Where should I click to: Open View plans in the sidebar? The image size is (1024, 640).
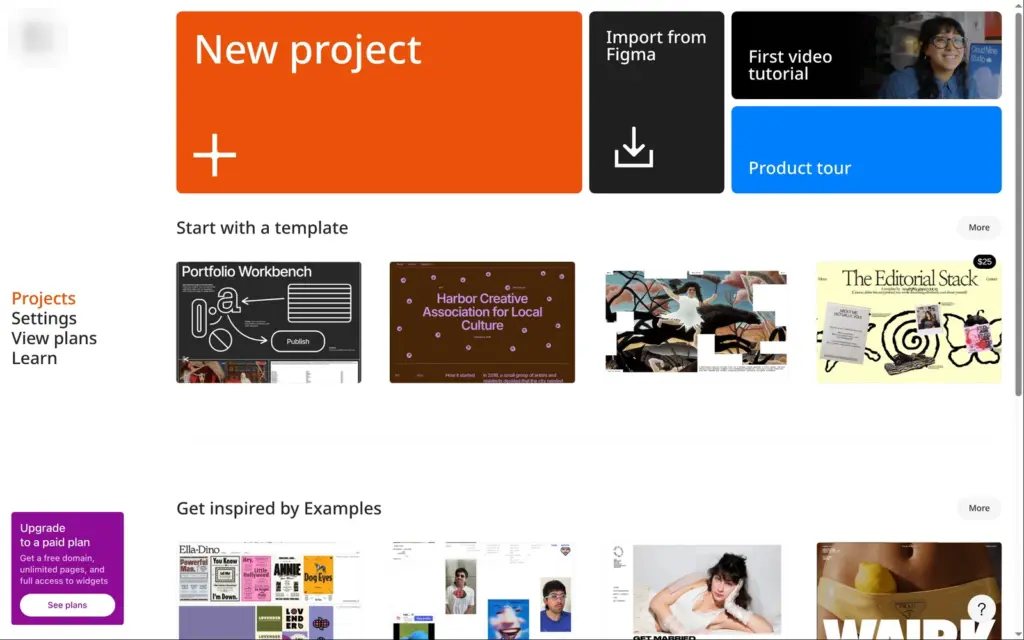click(54, 338)
